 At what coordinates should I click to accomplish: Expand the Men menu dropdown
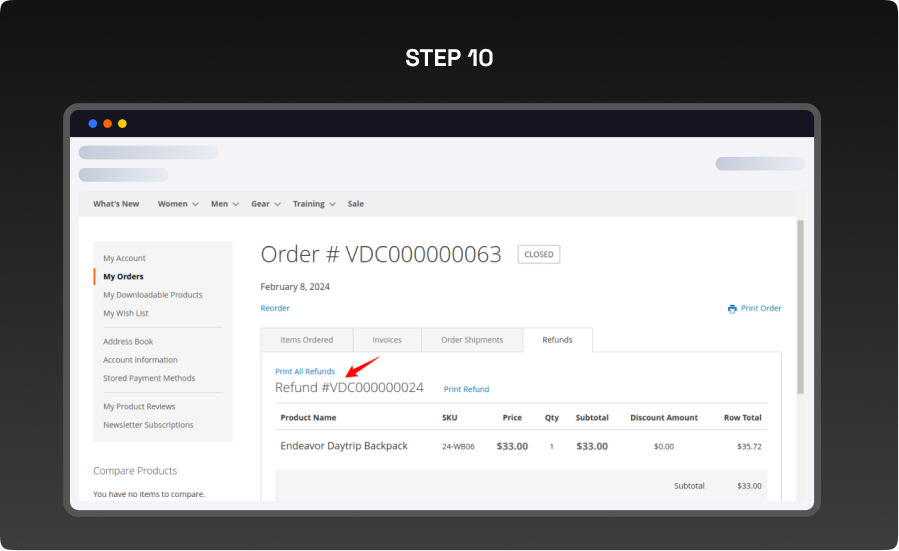224,204
